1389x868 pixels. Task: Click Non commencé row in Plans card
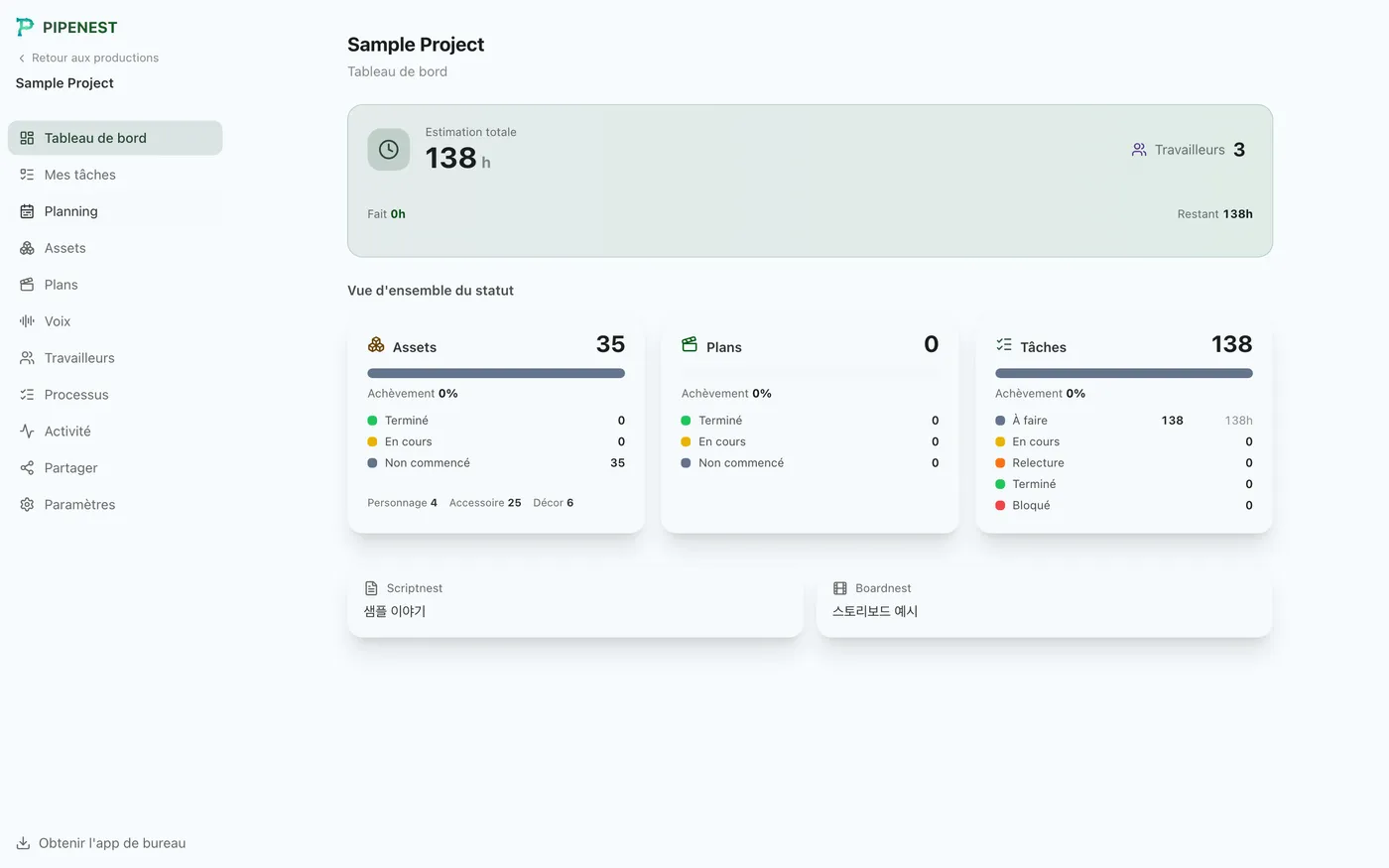(x=810, y=463)
